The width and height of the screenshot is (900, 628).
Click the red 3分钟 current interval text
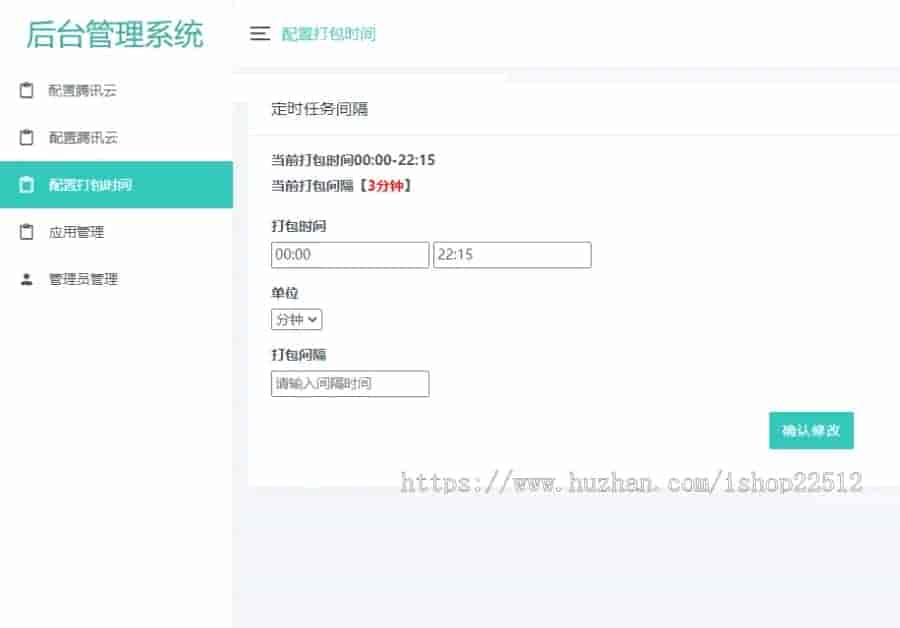(385, 185)
